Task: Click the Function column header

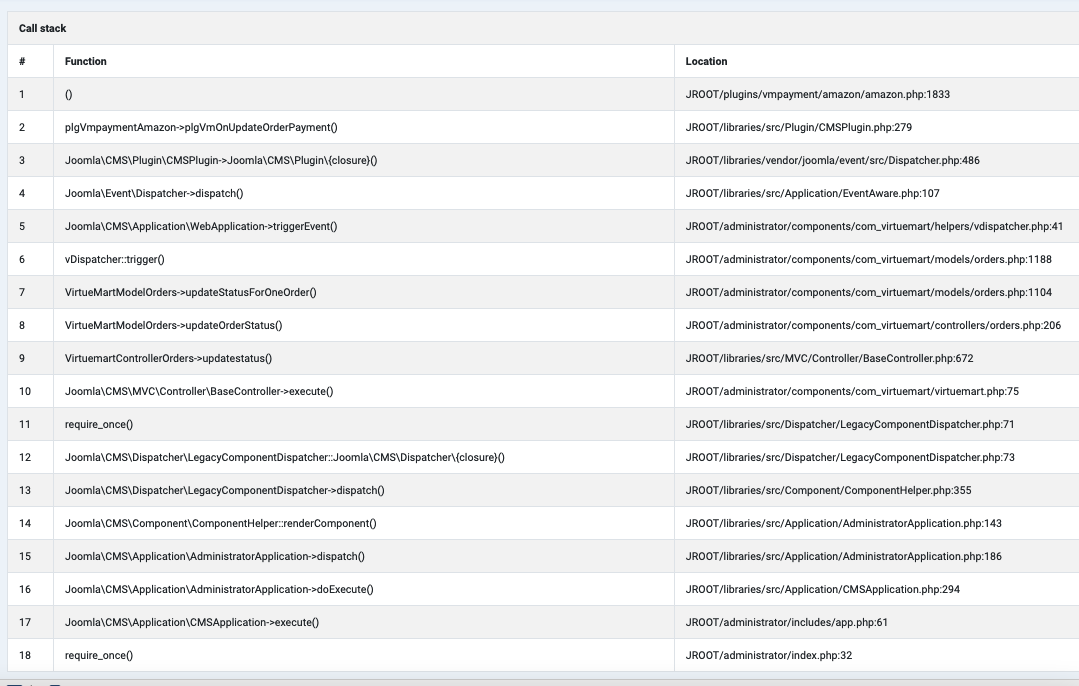Action: click(86, 62)
